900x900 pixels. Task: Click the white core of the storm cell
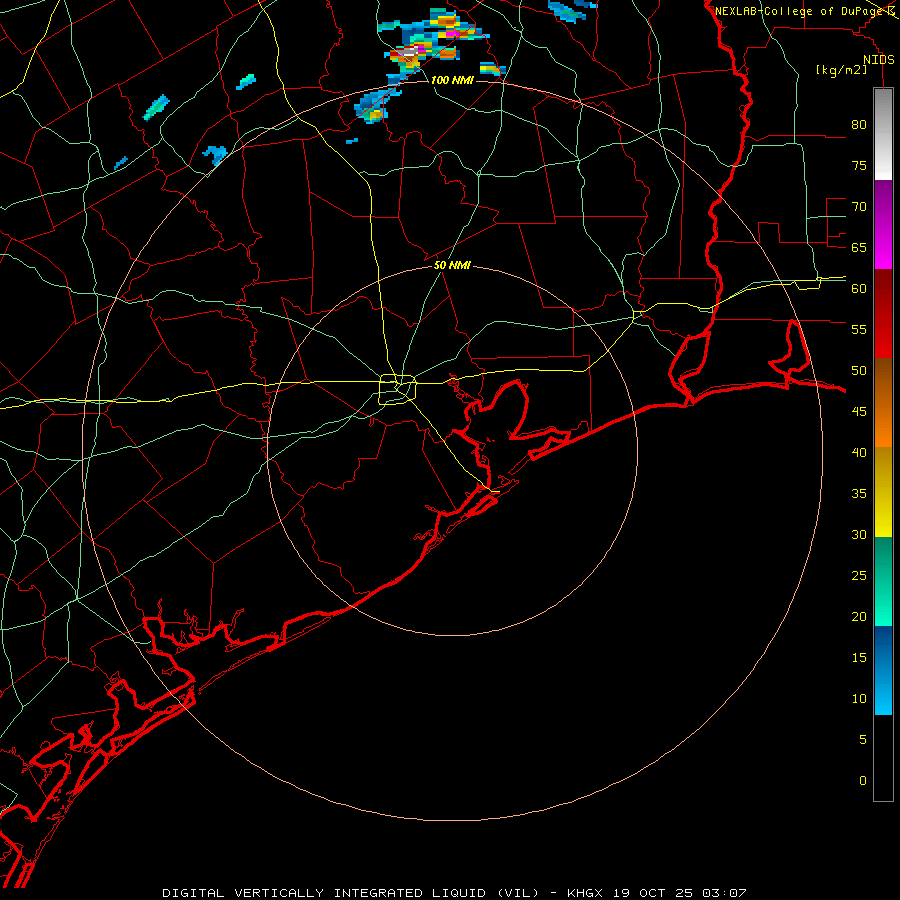coord(408,52)
